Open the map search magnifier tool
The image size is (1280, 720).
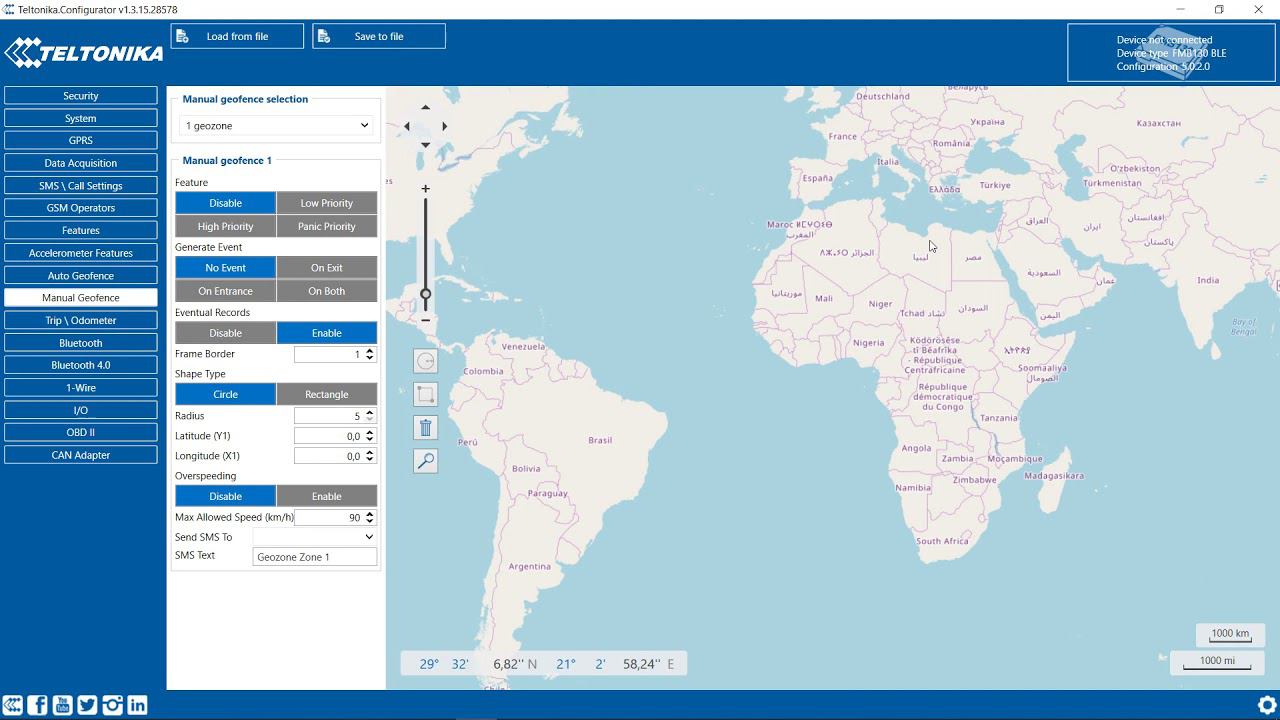coord(425,461)
